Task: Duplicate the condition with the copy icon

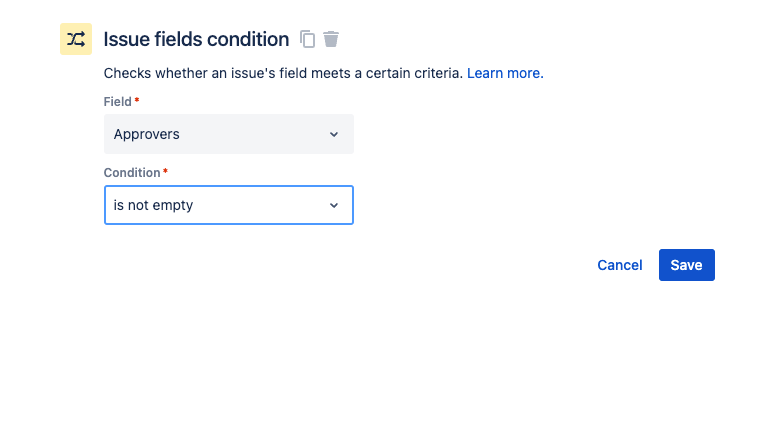Action: click(308, 39)
